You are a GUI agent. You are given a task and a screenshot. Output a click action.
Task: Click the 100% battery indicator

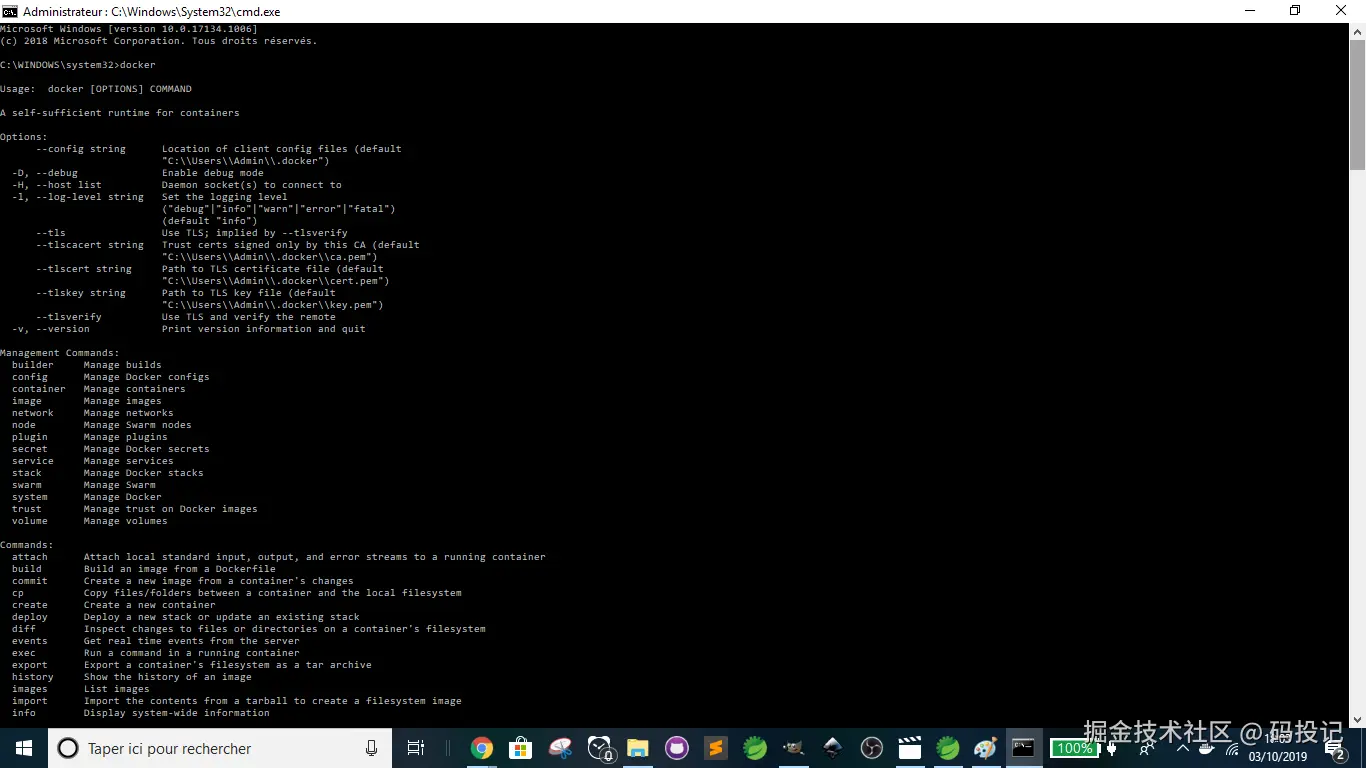[1075, 748]
